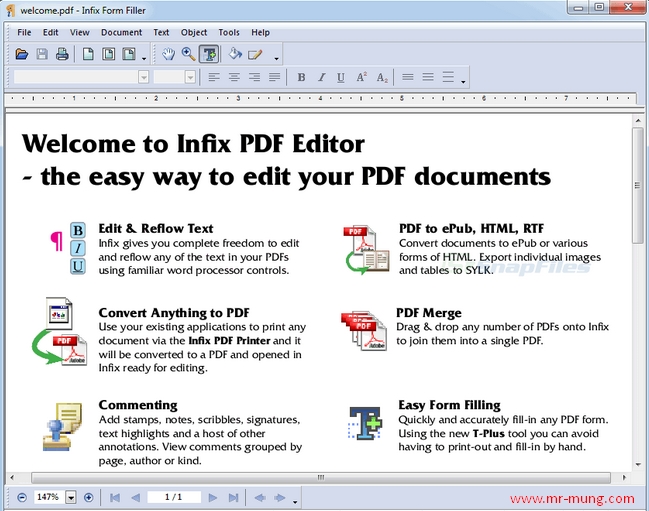The height and width of the screenshot is (511, 649).
Task: Click the horizontal scrollbar thumb
Action: pyautogui.click(x=321, y=477)
